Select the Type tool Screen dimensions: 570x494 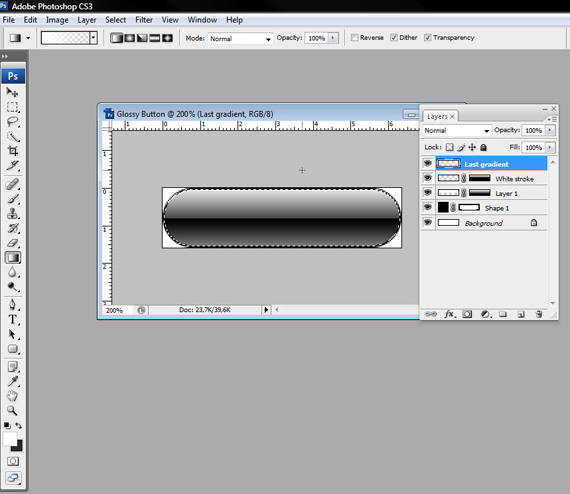12,320
